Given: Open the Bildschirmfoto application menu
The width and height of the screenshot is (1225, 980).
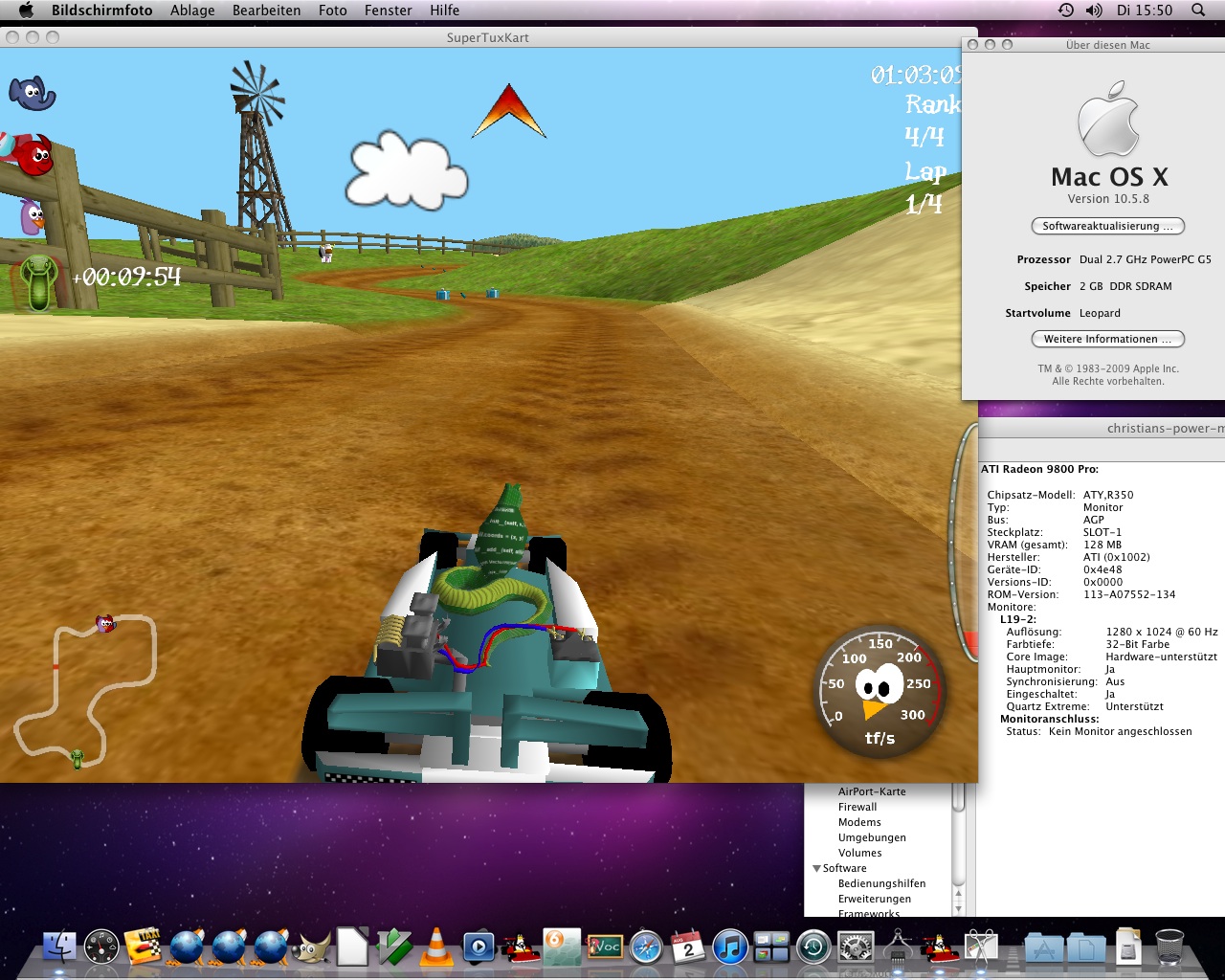Looking at the screenshot, I should pos(101,11).
